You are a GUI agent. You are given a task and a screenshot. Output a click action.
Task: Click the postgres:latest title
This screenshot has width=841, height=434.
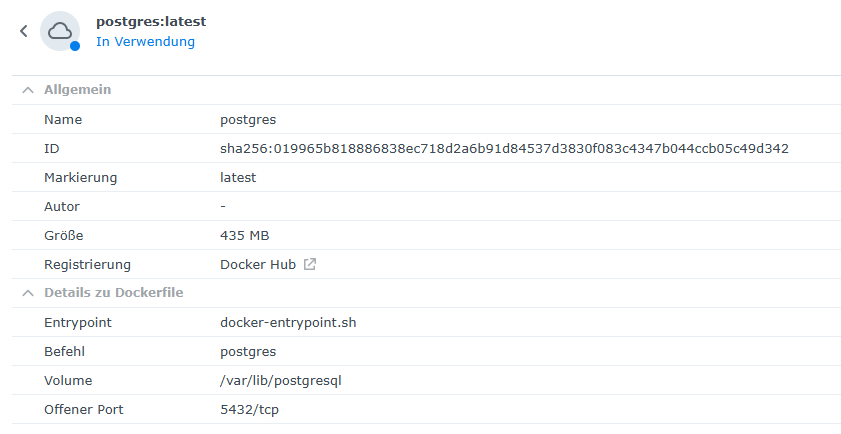[151, 21]
